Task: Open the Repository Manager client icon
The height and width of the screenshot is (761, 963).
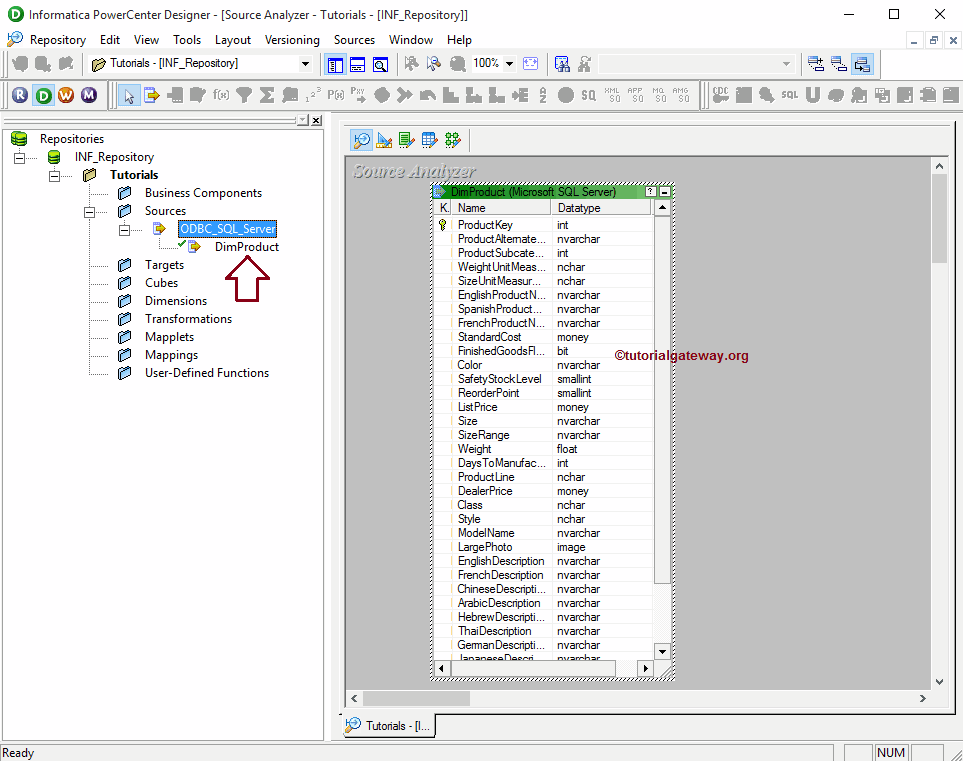Action: point(20,95)
